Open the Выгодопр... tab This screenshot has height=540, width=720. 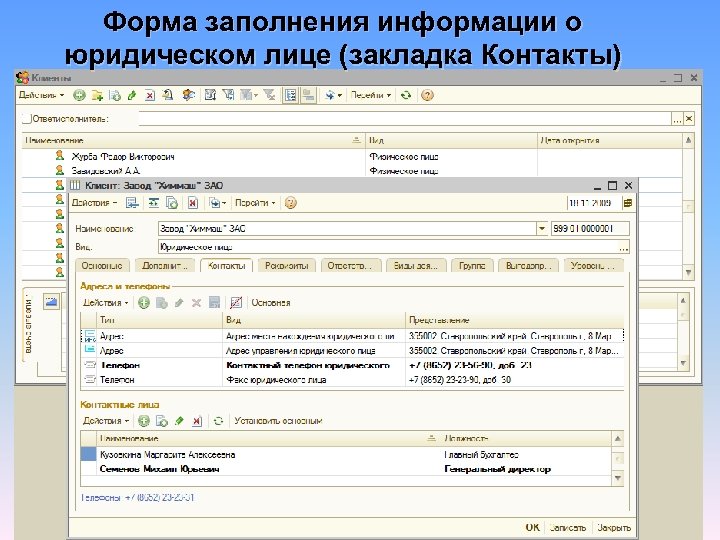(x=529, y=266)
